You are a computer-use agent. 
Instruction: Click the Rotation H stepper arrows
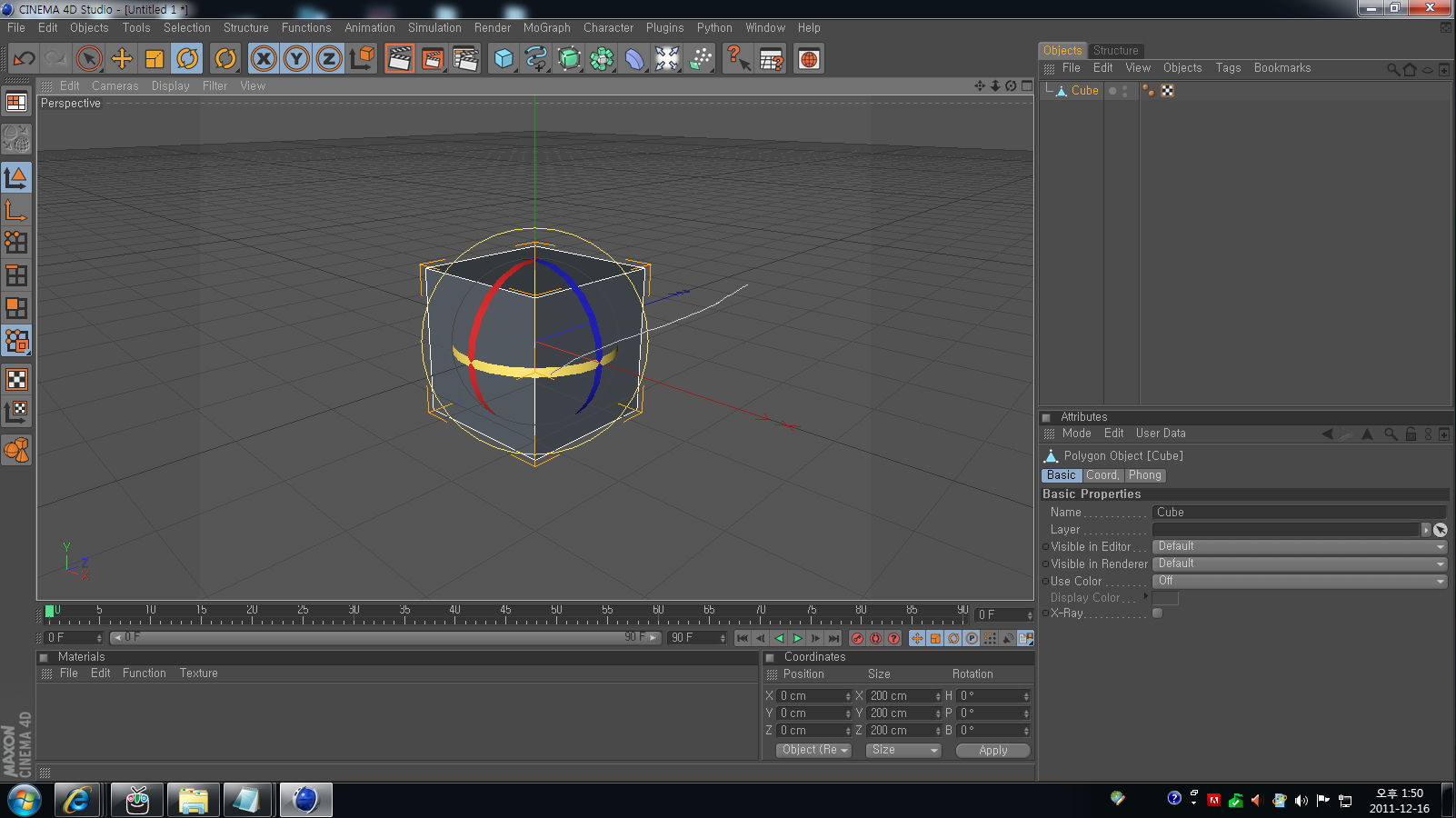coord(1026,696)
